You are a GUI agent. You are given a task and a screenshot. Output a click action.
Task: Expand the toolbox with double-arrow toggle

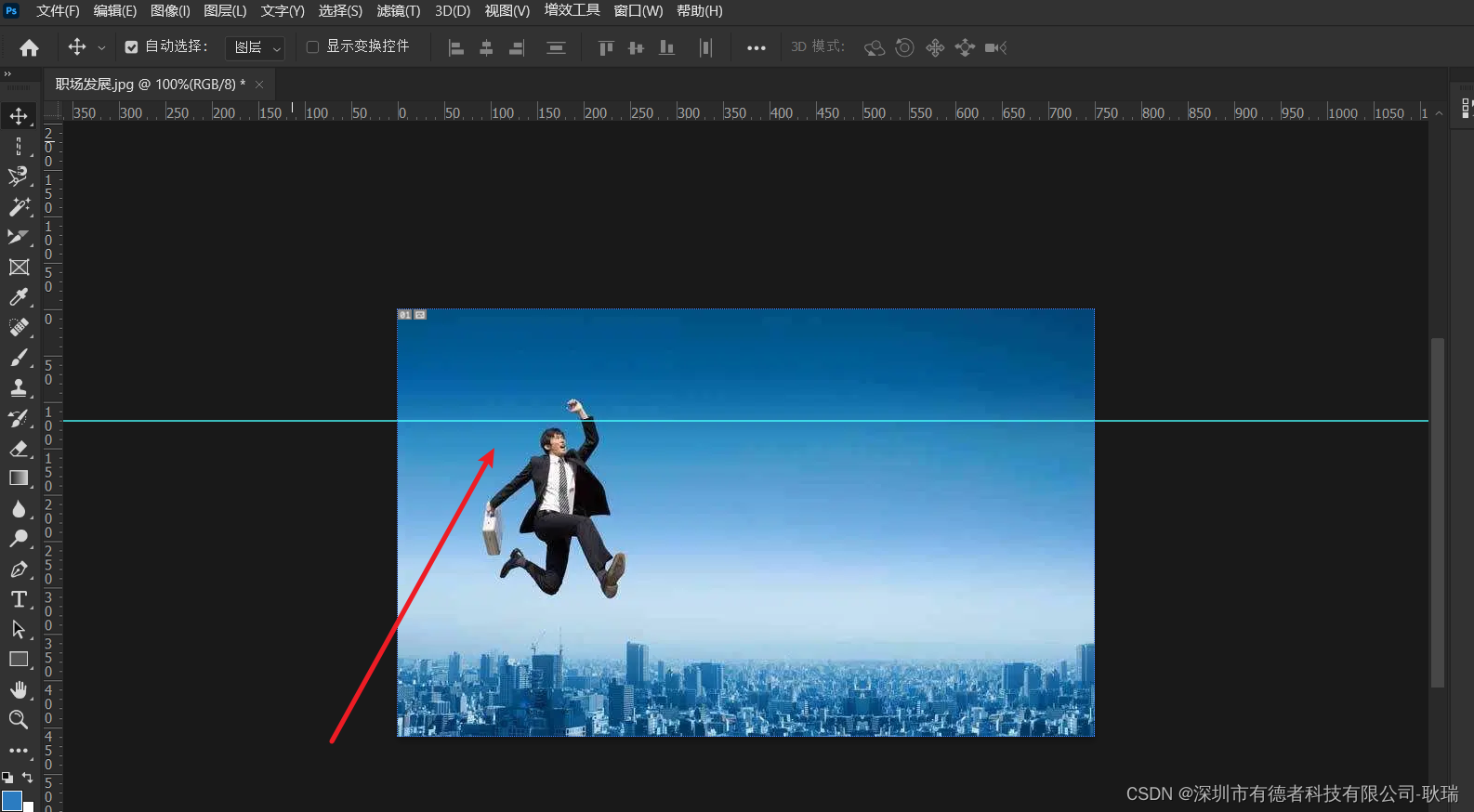pyautogui.click(x=7, y=74)
